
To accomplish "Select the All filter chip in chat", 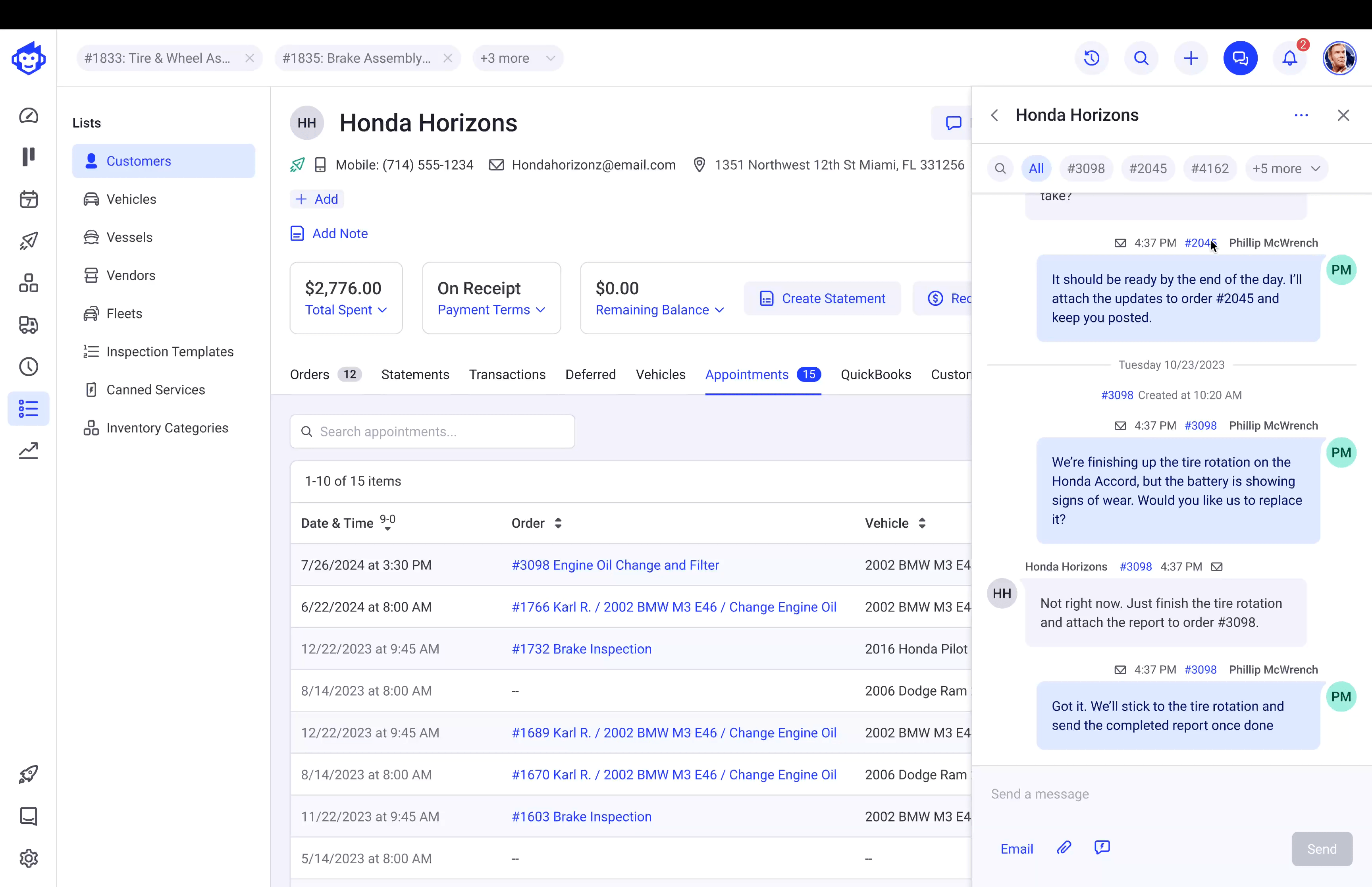I will (x=1036, y=169).
